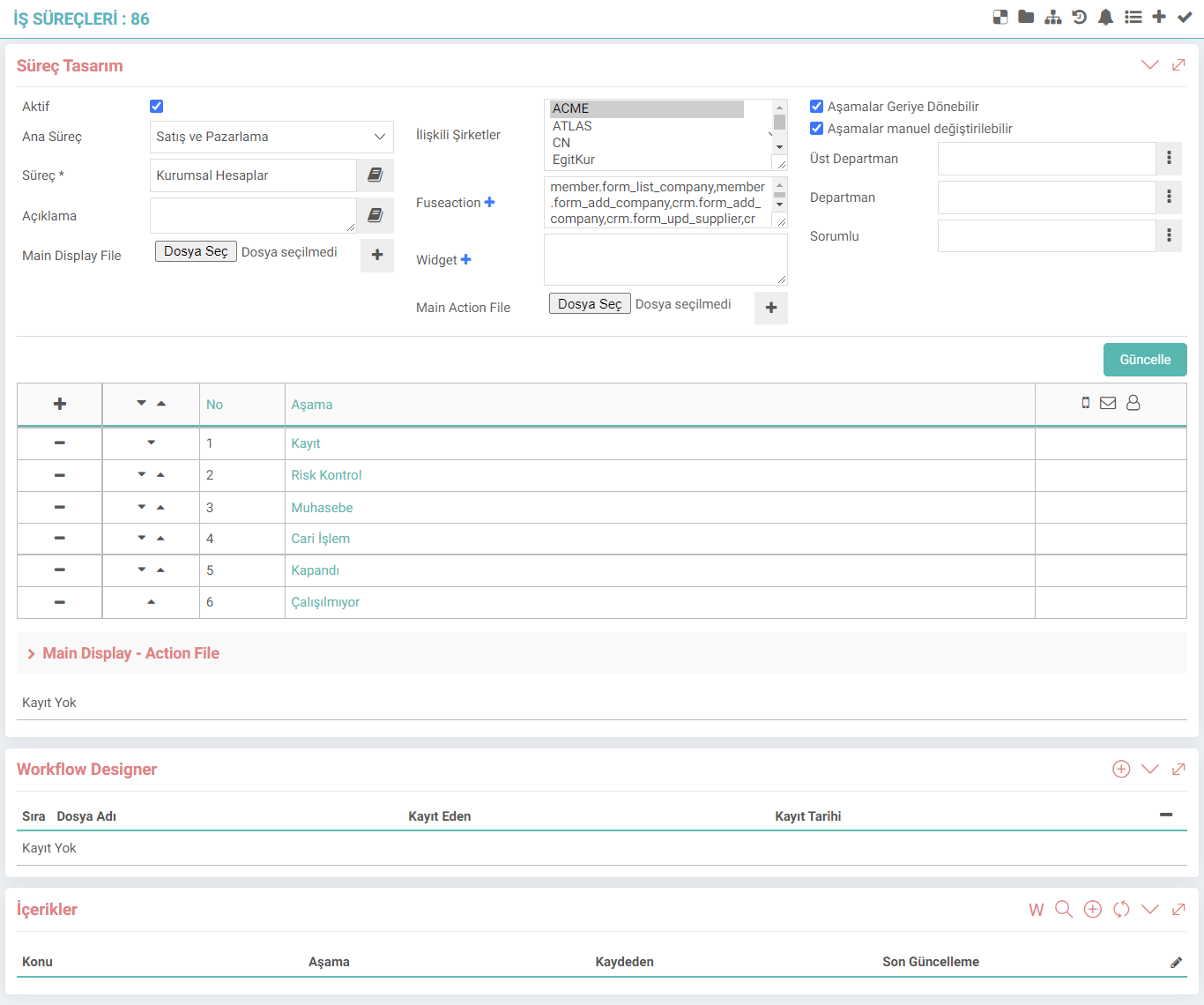The width and height of the screenshot is (1204, 1005).
Task: Select EgitKur in İlişkili Şirketler list
Action: tap(646, 160)
